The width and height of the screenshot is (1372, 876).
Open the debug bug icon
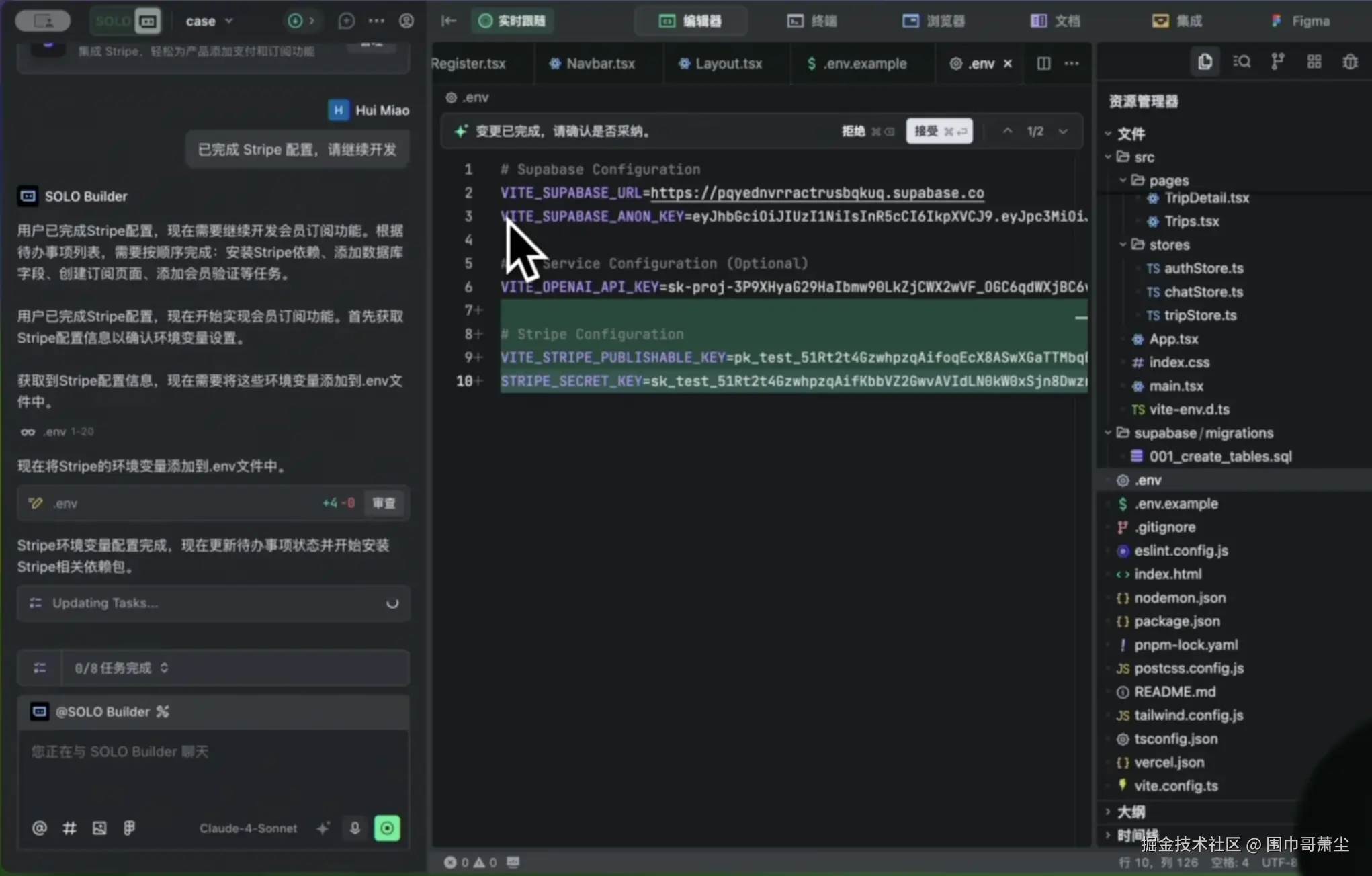coord(1350,62)
